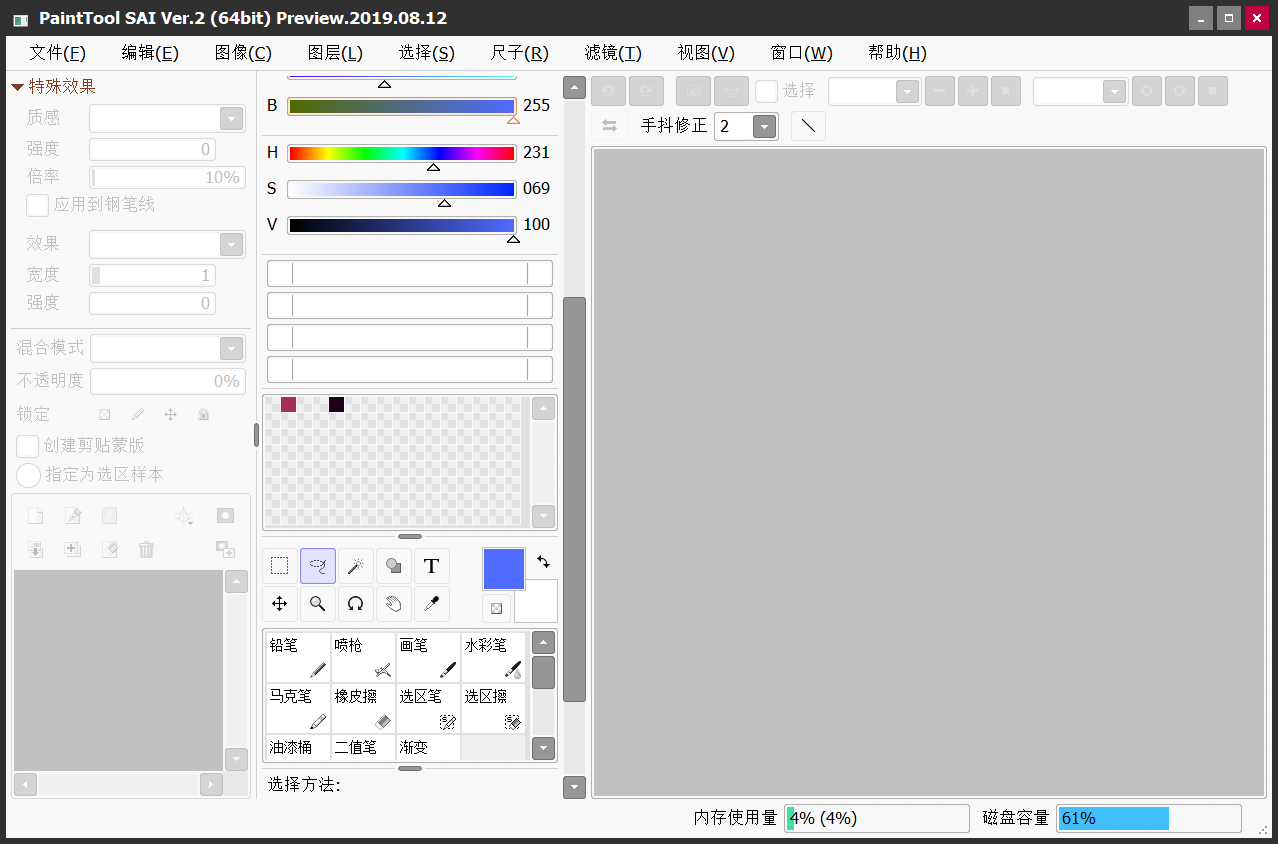Open the 图层(L) menu
1278x844 pixels.
335,53
